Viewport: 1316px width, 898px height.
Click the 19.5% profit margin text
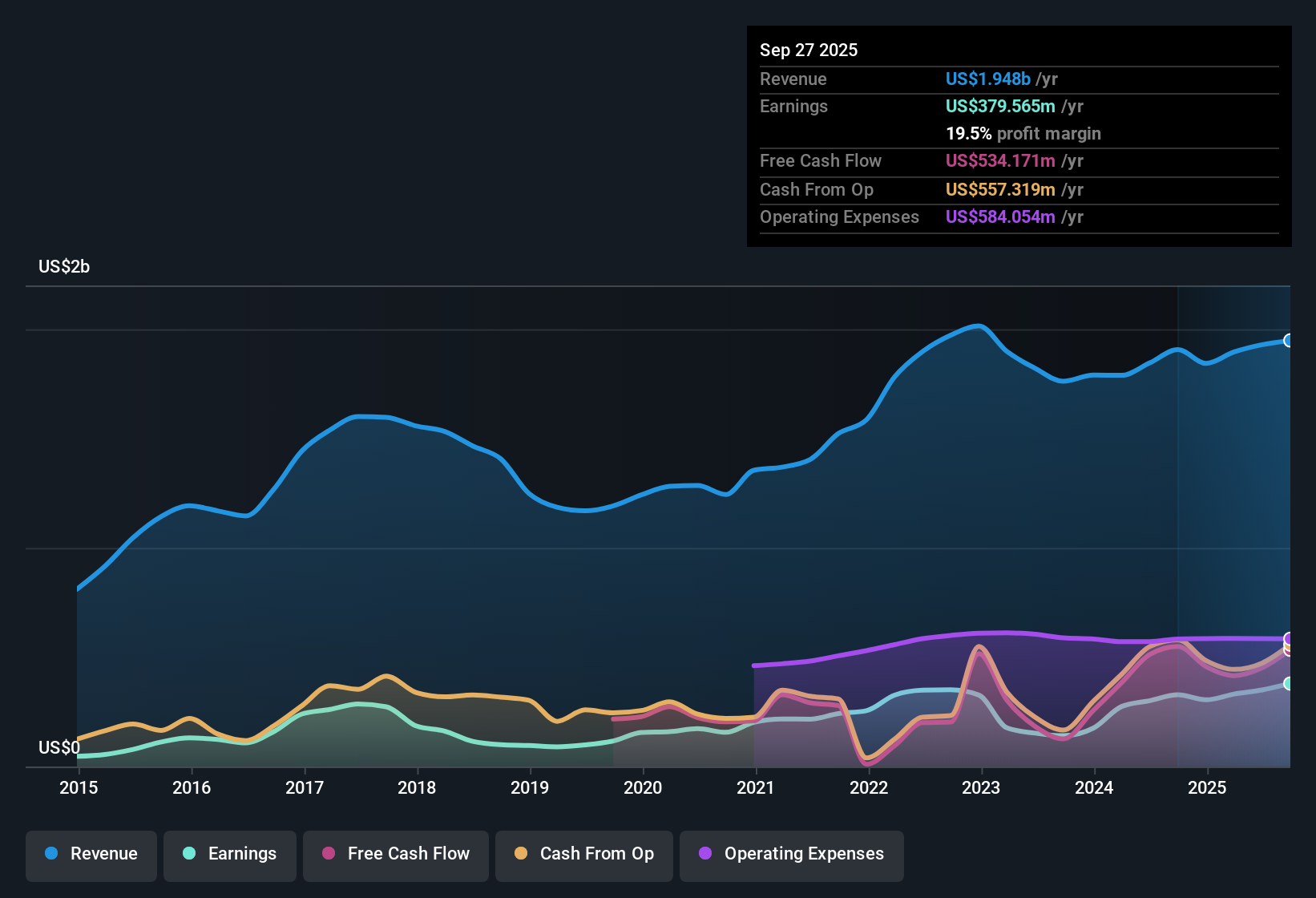1023,133
